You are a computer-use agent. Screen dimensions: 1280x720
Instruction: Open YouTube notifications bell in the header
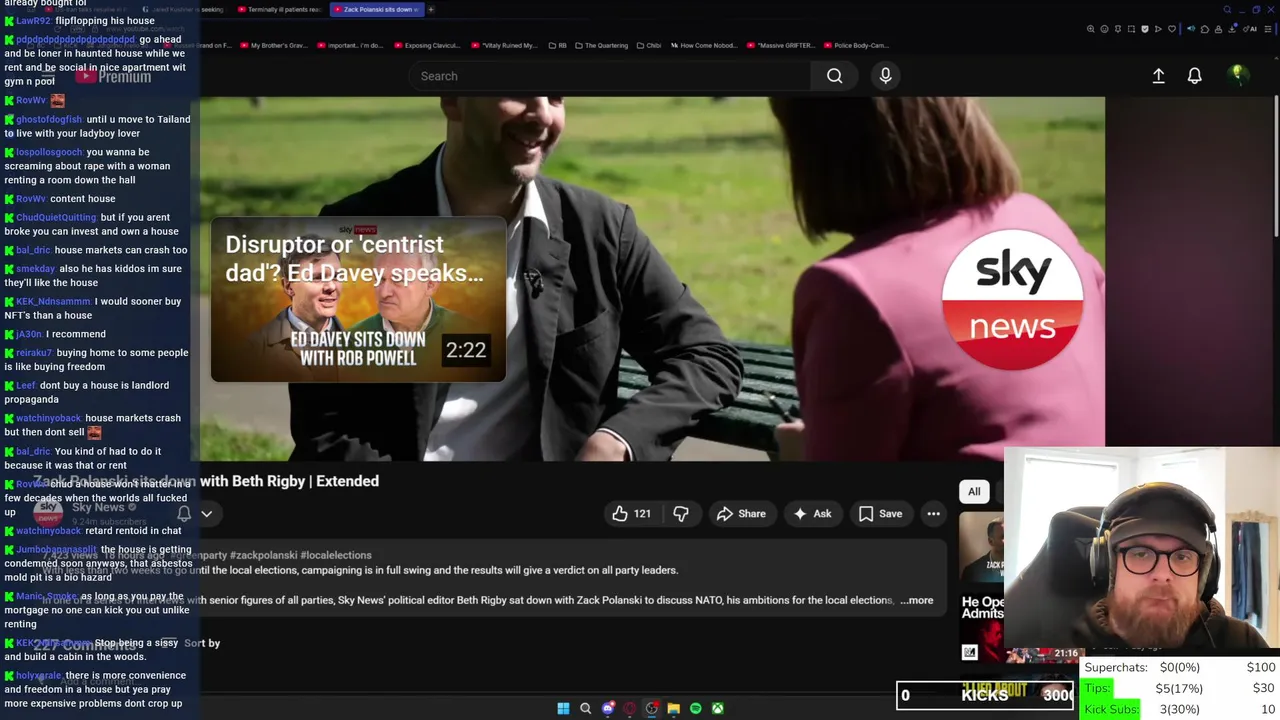[x=1194, y=76]
